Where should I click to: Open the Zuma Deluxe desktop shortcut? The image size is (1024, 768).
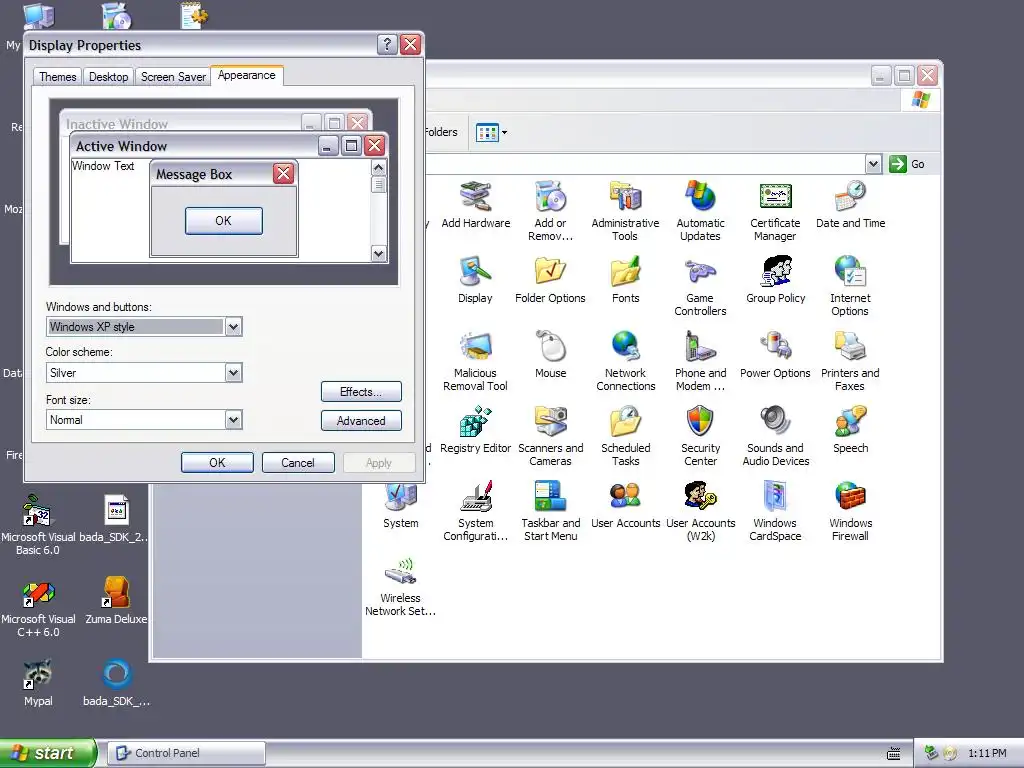click(116, 601)
